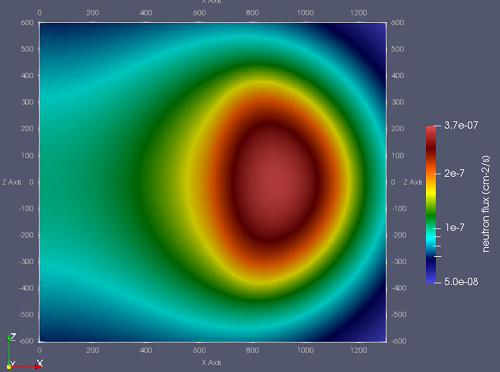This screenshot has height=372, width=500.
Task: Click the "-300" tick label on the left Z axis
Action: pos(26,261)
